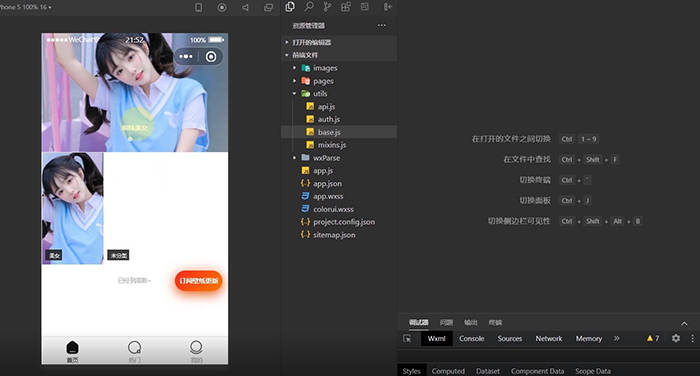The image size is (700, 376).
Task: Switch to Scope Data sub-tab
Action: [x=592, y=371]
